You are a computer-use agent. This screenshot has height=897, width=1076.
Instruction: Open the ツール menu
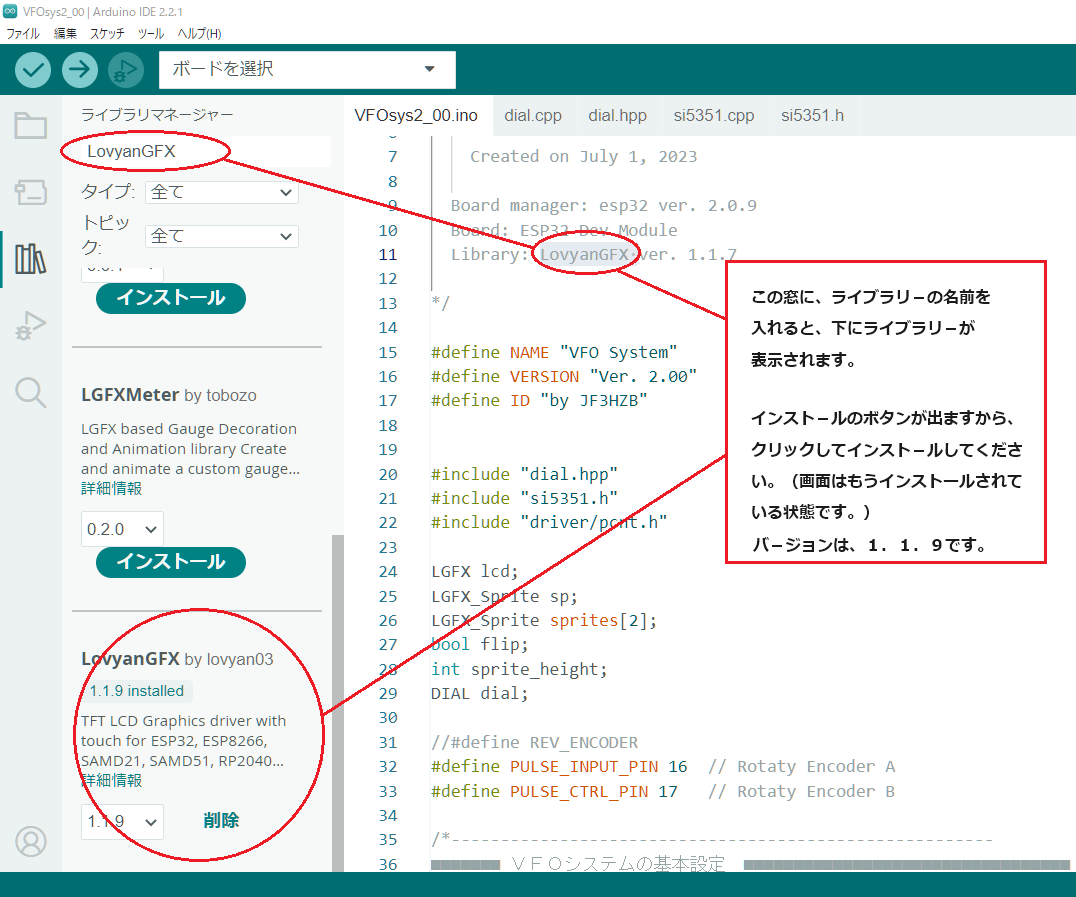(x=150, y=33)
